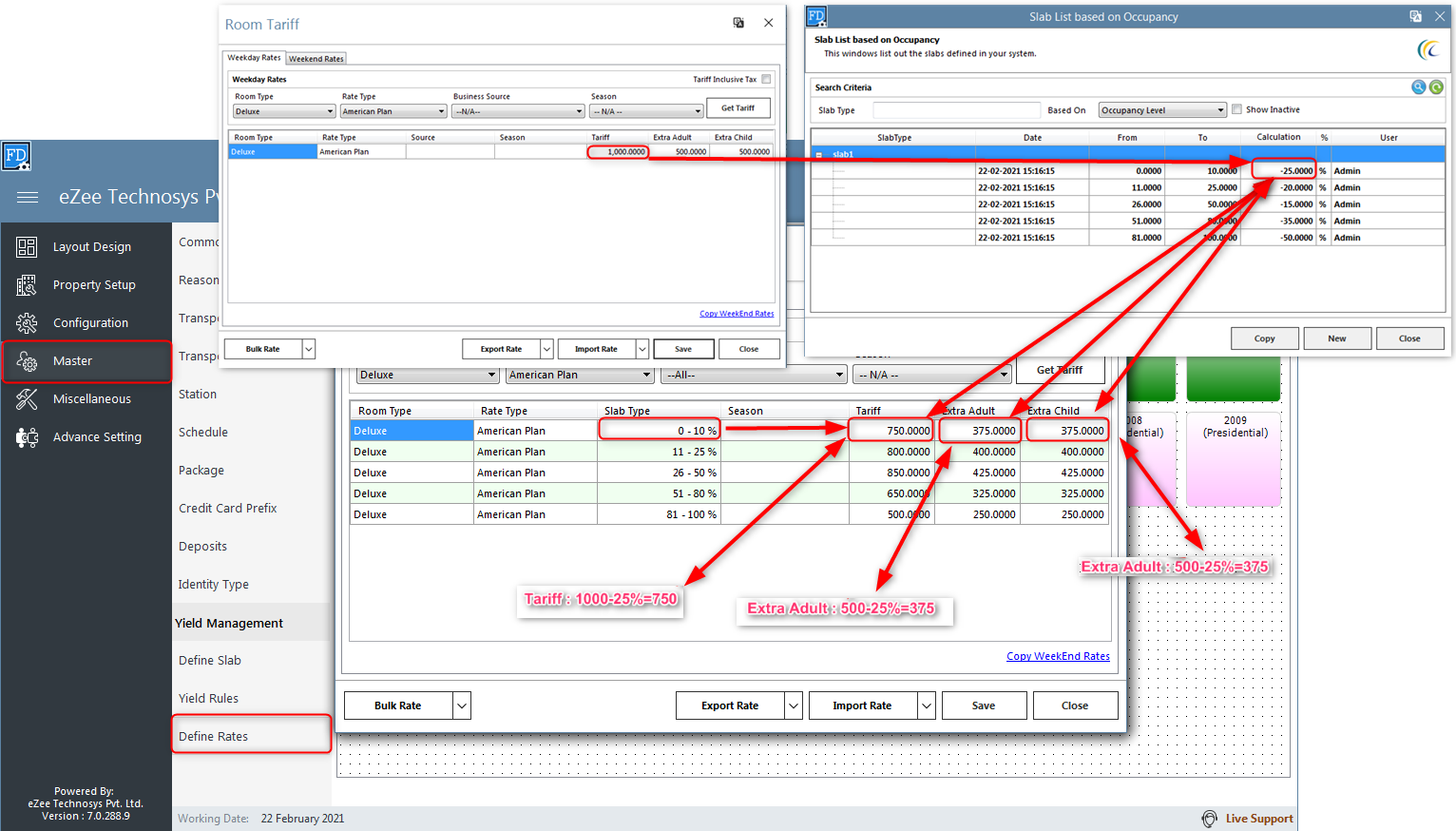Close the Room Tariff window with X

tap(769, 23)
